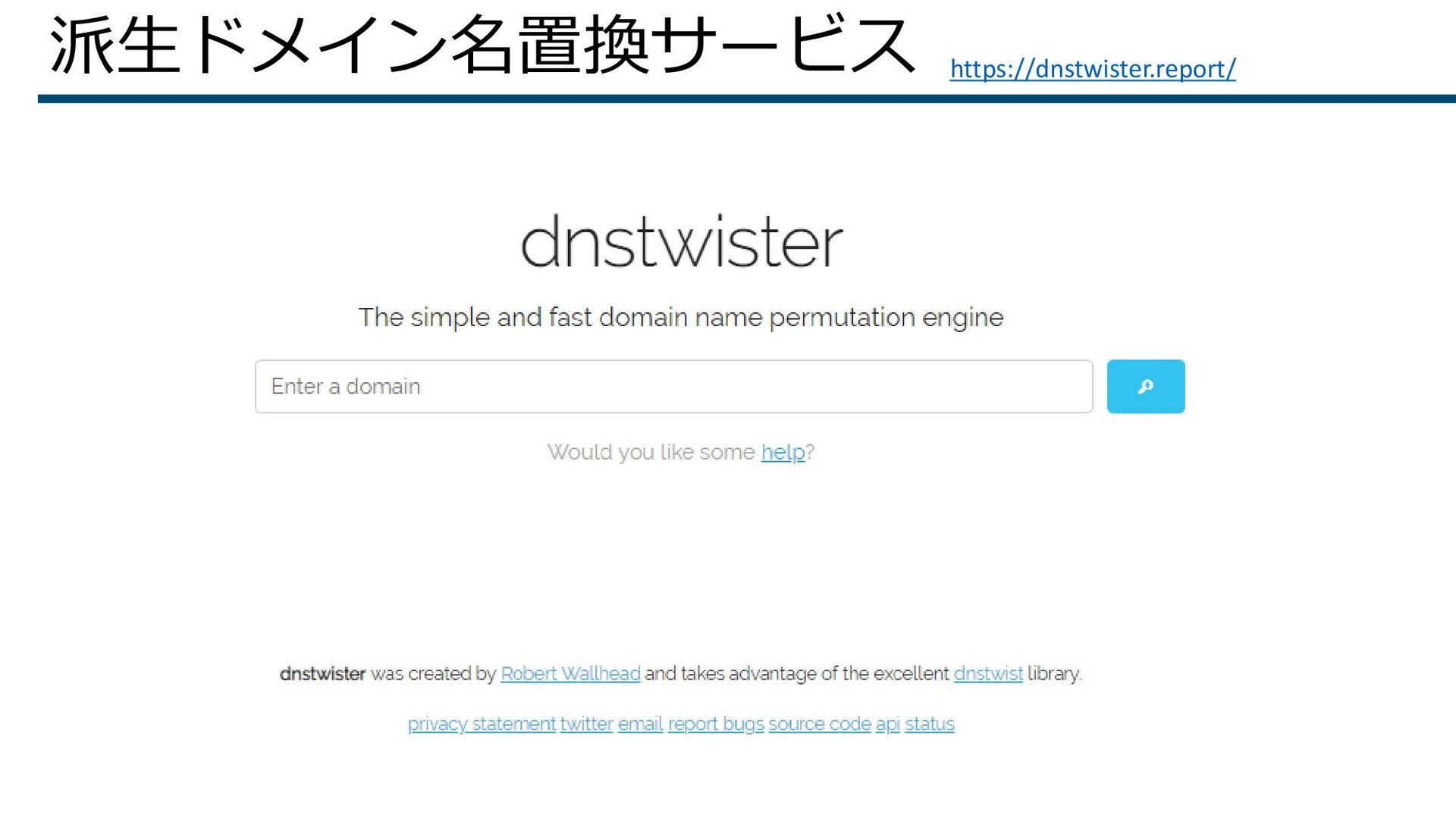
Task: Open the help link
Action: [783, 452]
